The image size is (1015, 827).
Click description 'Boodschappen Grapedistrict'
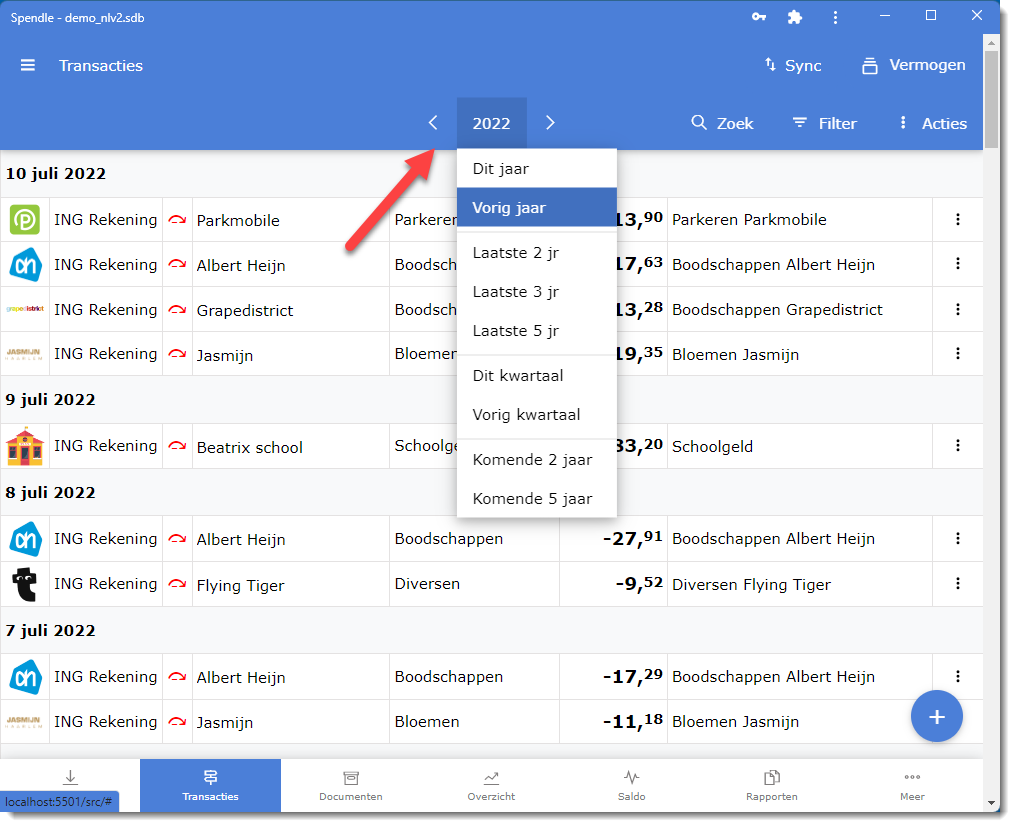[x=777, y=310]
